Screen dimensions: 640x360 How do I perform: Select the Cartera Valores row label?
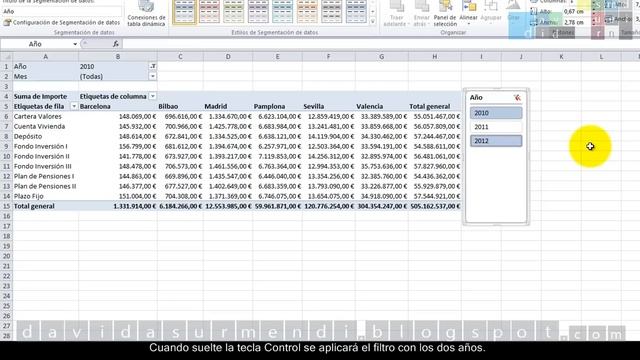[38, 116]
